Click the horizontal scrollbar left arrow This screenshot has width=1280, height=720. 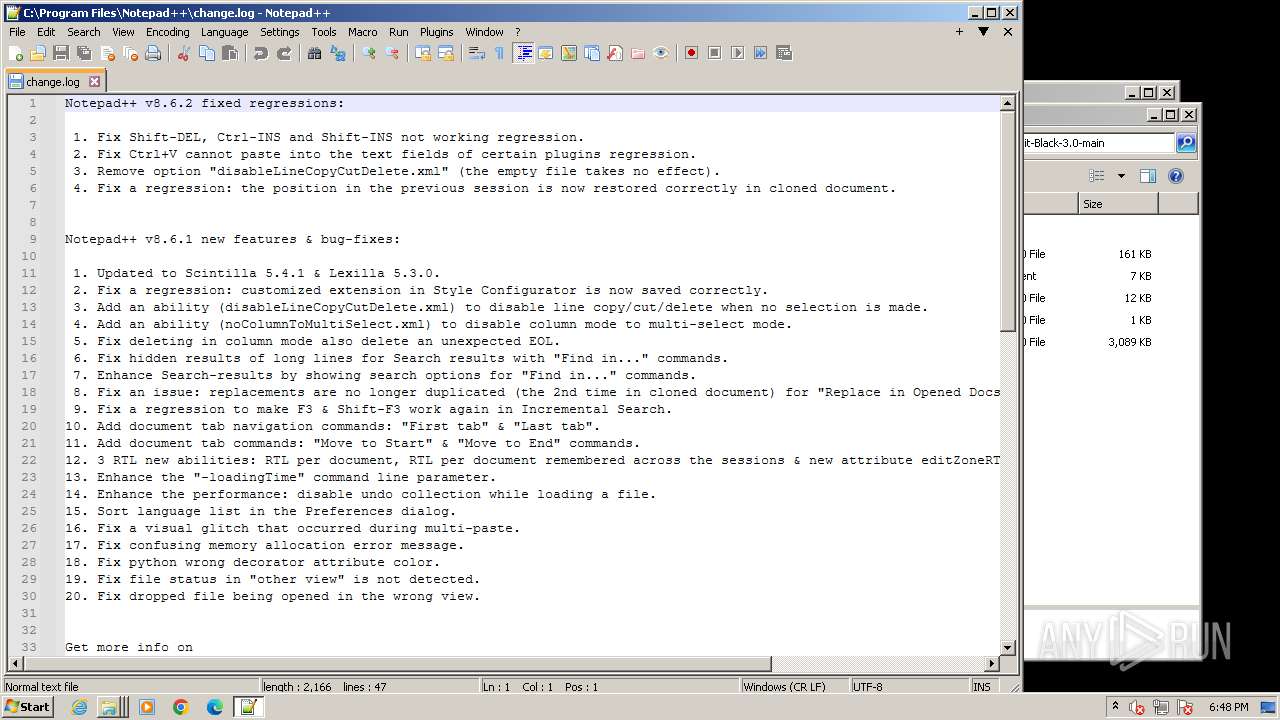15,663
